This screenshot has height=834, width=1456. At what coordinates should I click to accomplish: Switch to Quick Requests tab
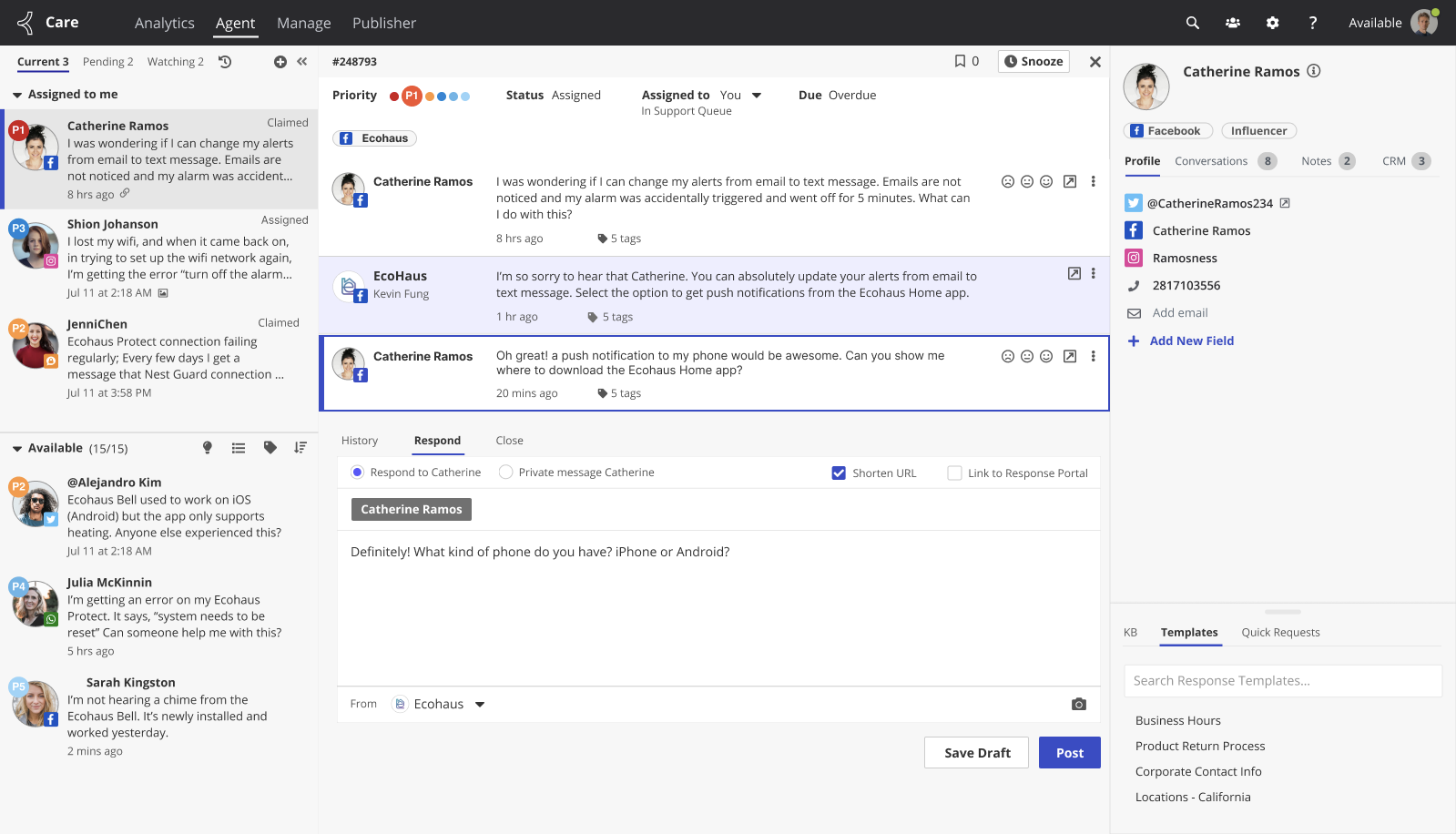click(1281, 633)
